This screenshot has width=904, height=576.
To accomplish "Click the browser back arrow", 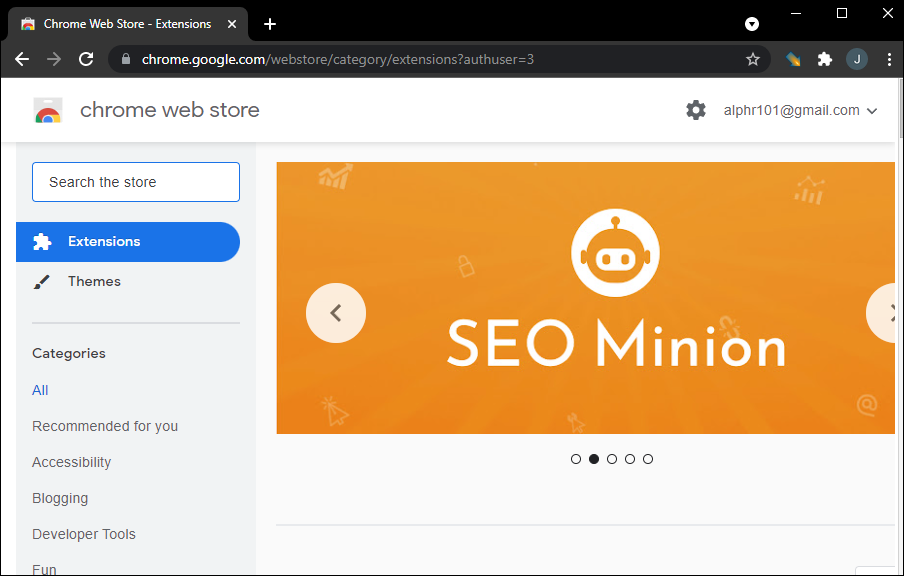I will [22, 59].
